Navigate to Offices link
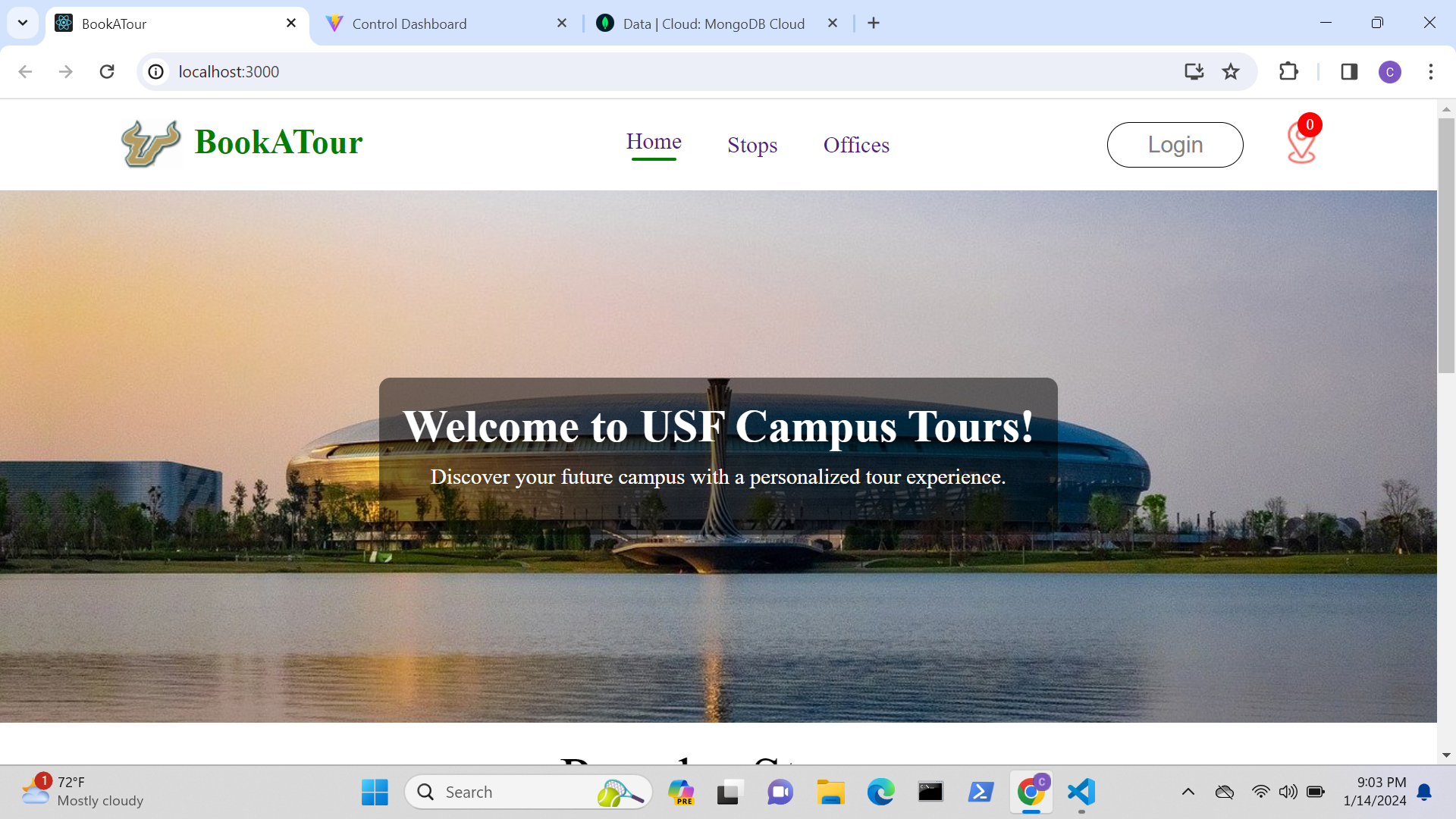Viewport: 1456px width, 819px height. tap(856, 145)
